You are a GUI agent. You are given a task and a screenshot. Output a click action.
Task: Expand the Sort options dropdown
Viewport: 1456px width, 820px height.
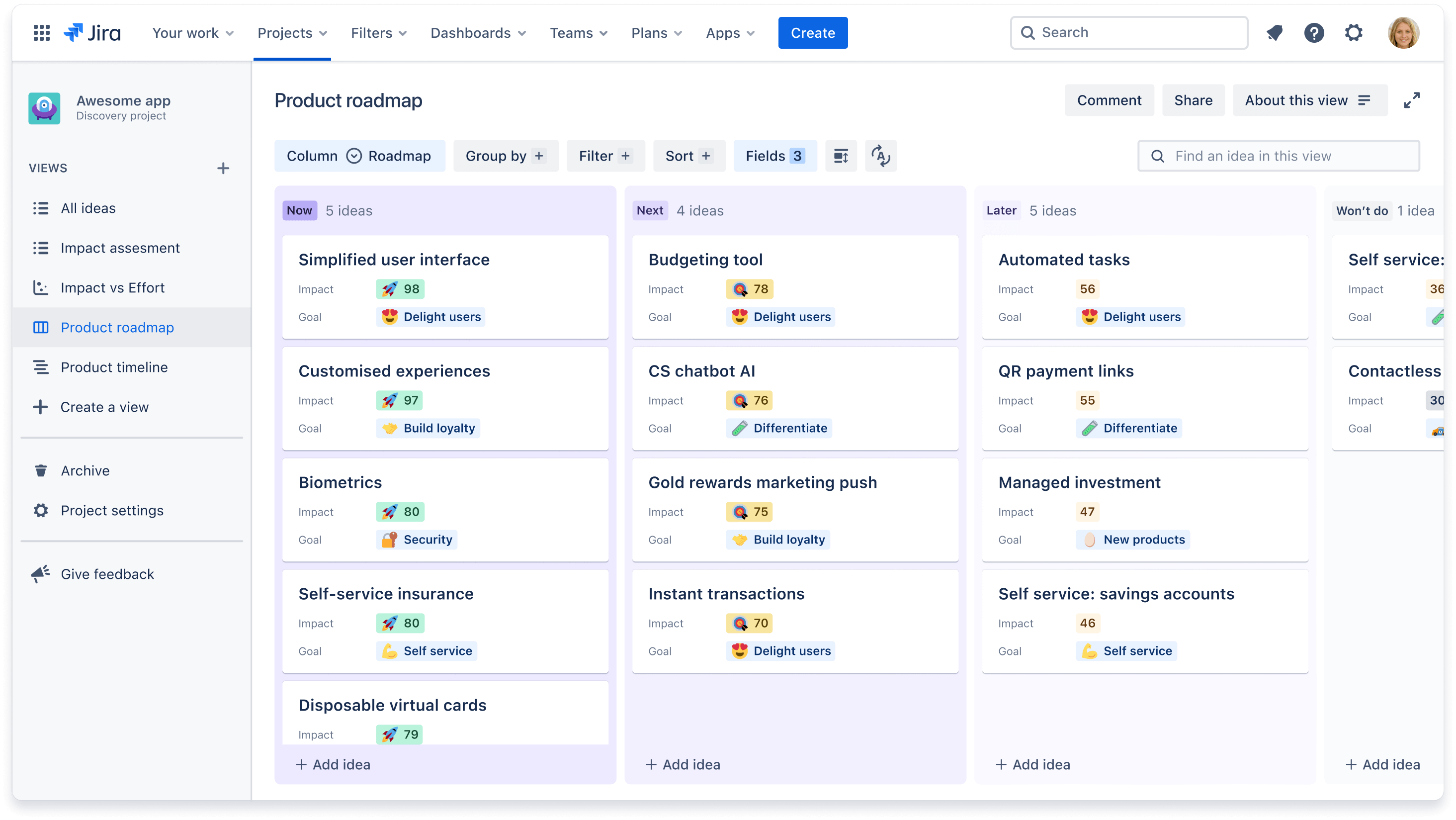point(688,156)
